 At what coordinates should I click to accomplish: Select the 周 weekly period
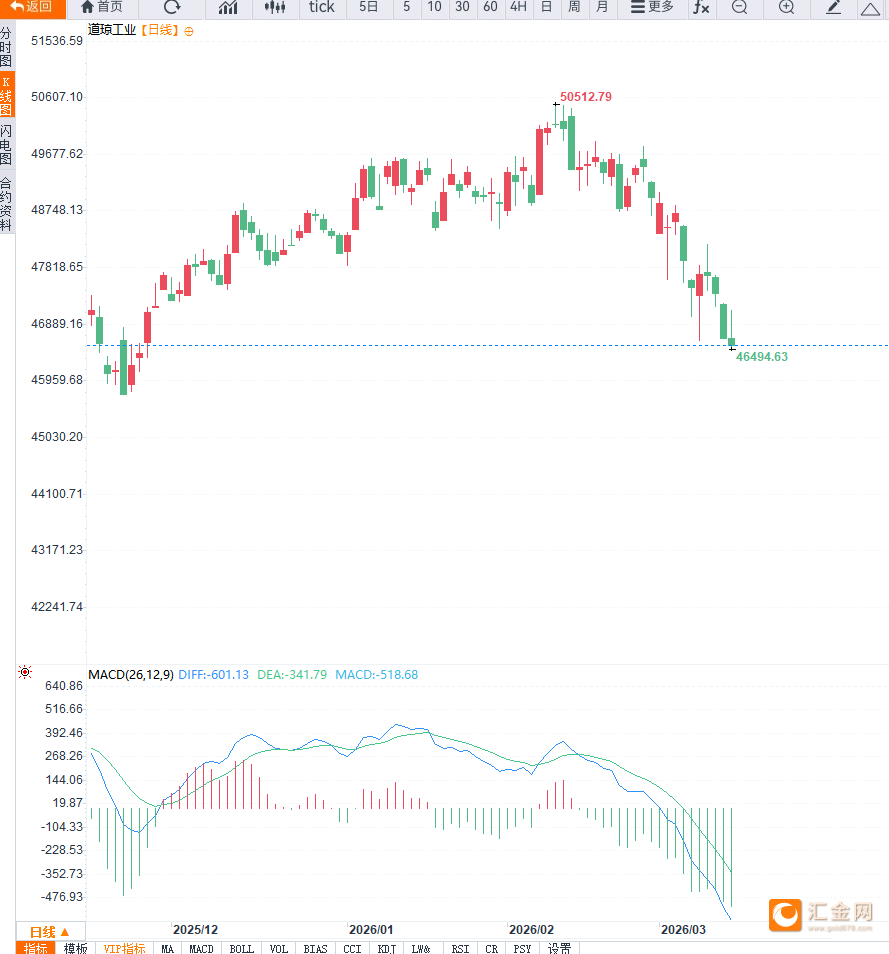(x=574, y=7)
